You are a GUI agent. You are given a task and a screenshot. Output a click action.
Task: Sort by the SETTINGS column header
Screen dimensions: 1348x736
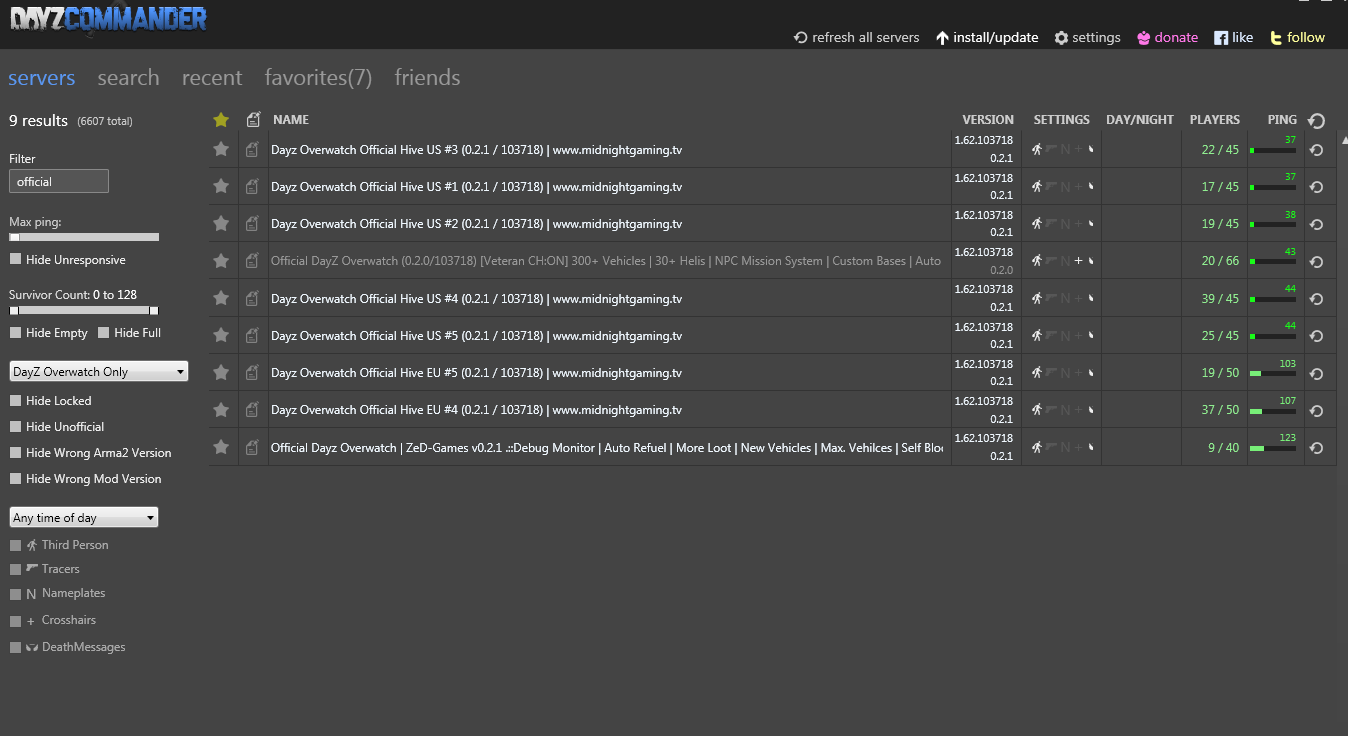point(1062,120)
